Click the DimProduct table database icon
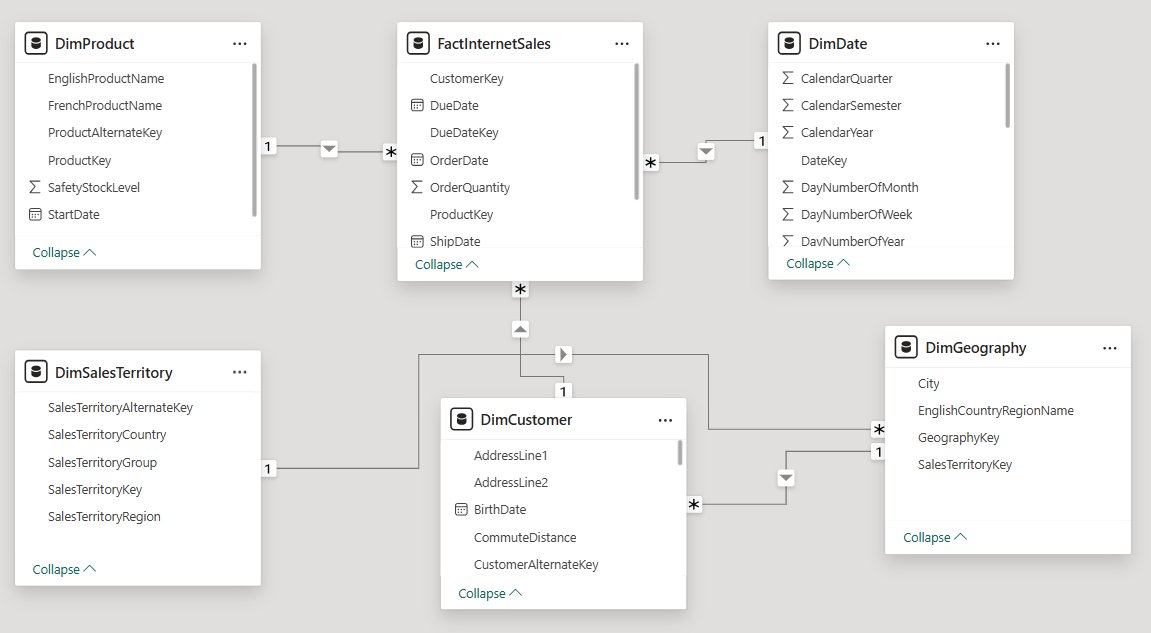 (x=36, y=43)
